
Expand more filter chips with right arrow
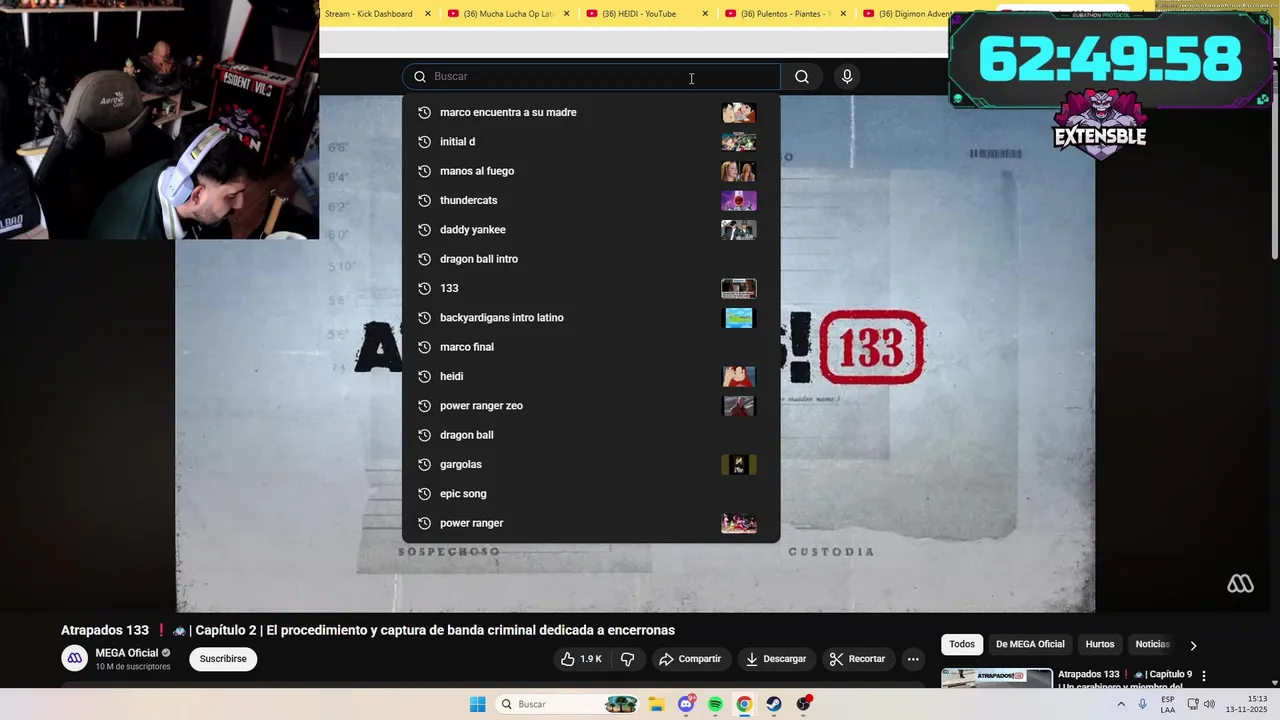click(1193, 645)
